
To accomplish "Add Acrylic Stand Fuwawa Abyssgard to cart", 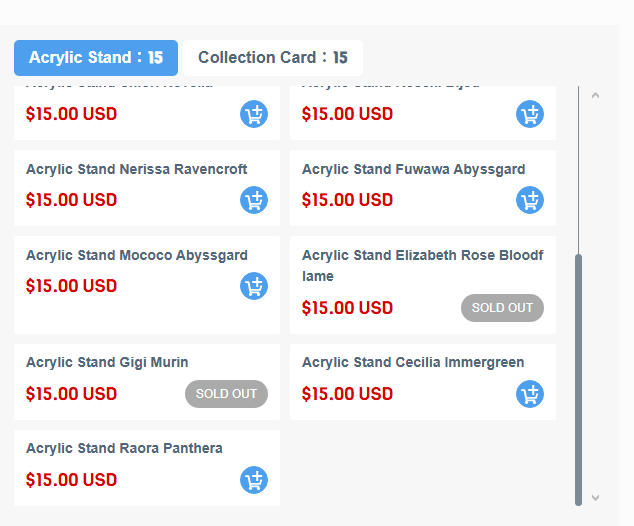I will pos(530,200).
